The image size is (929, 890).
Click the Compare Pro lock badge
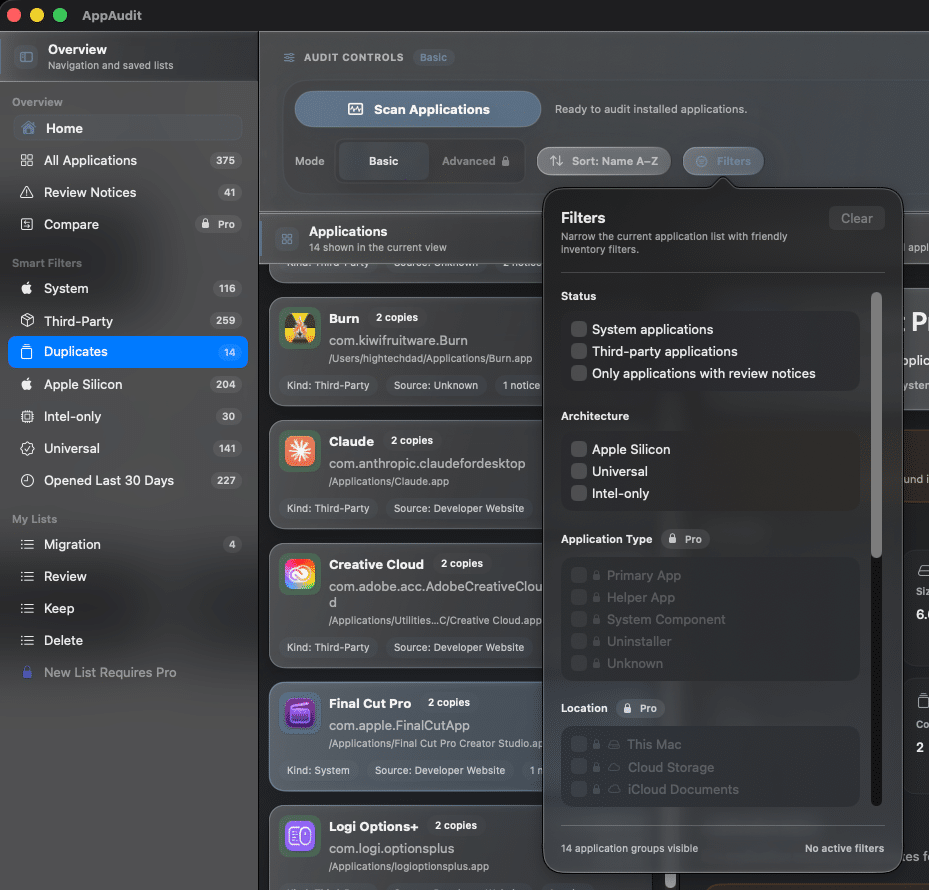coord(218,224)
